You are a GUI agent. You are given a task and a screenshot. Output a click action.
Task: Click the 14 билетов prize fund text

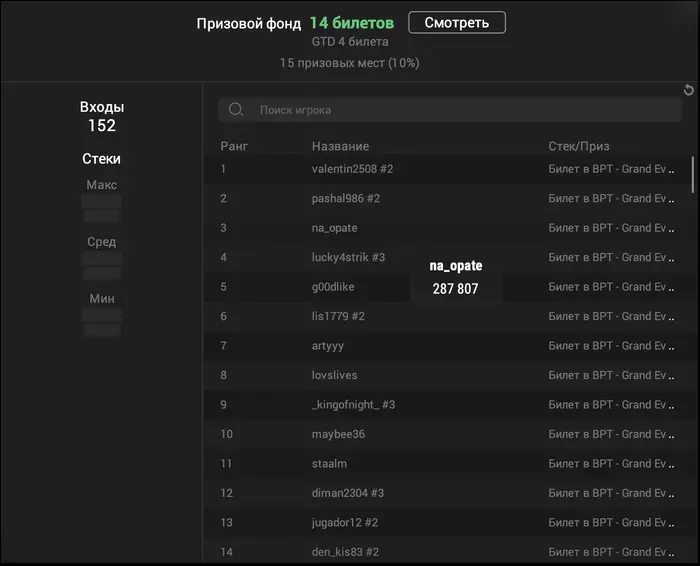(x=351, y=22)
